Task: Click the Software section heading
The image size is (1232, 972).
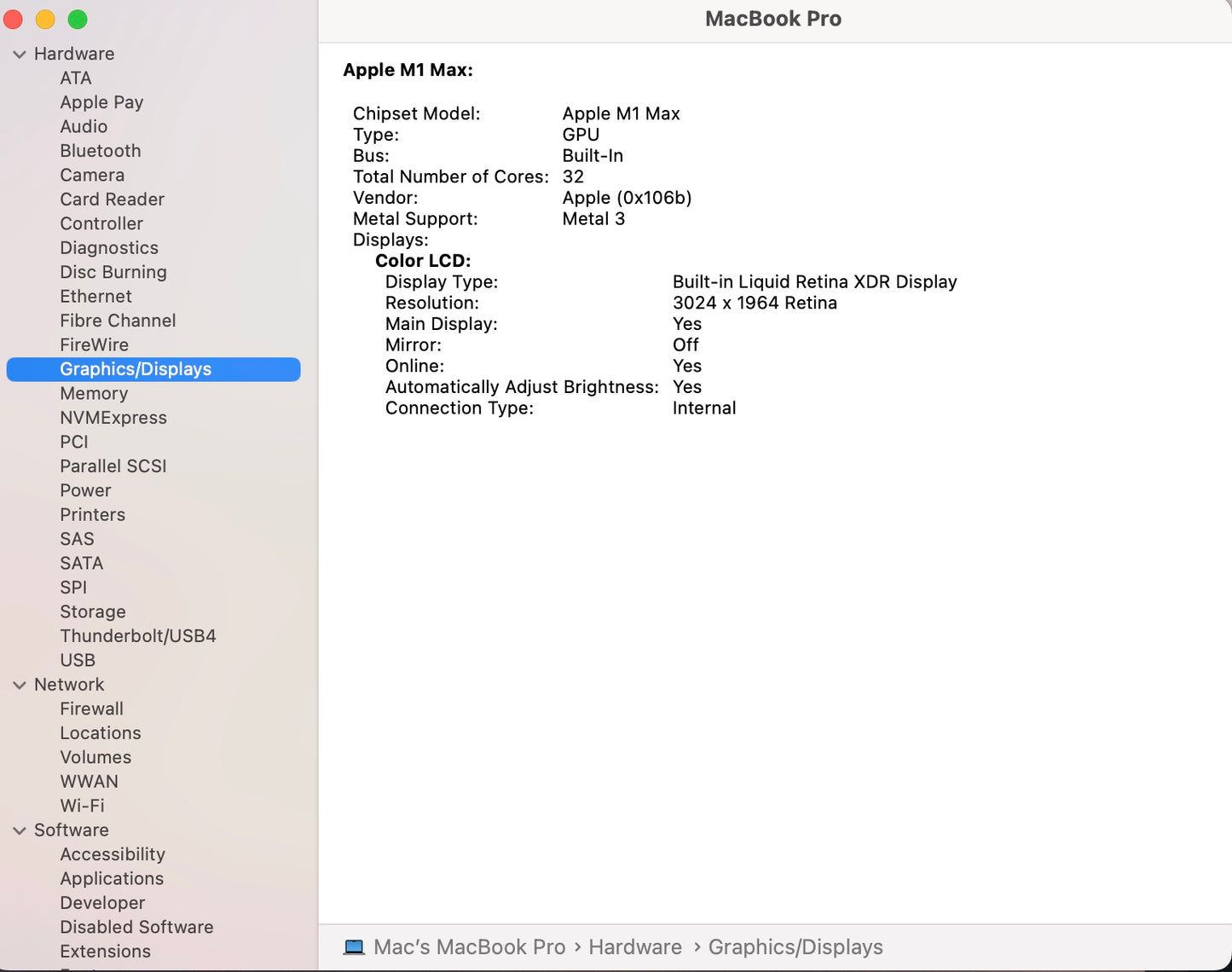Action: coord(72,831)
